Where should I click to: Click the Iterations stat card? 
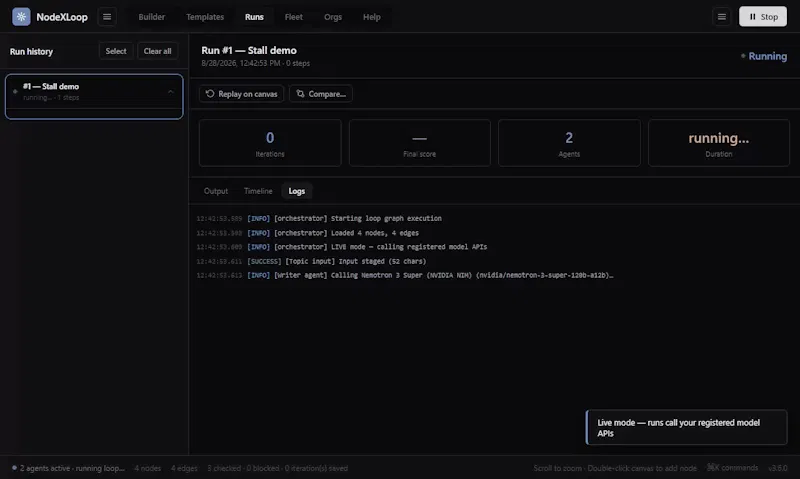pyautogui.click(x=270, y=143)
